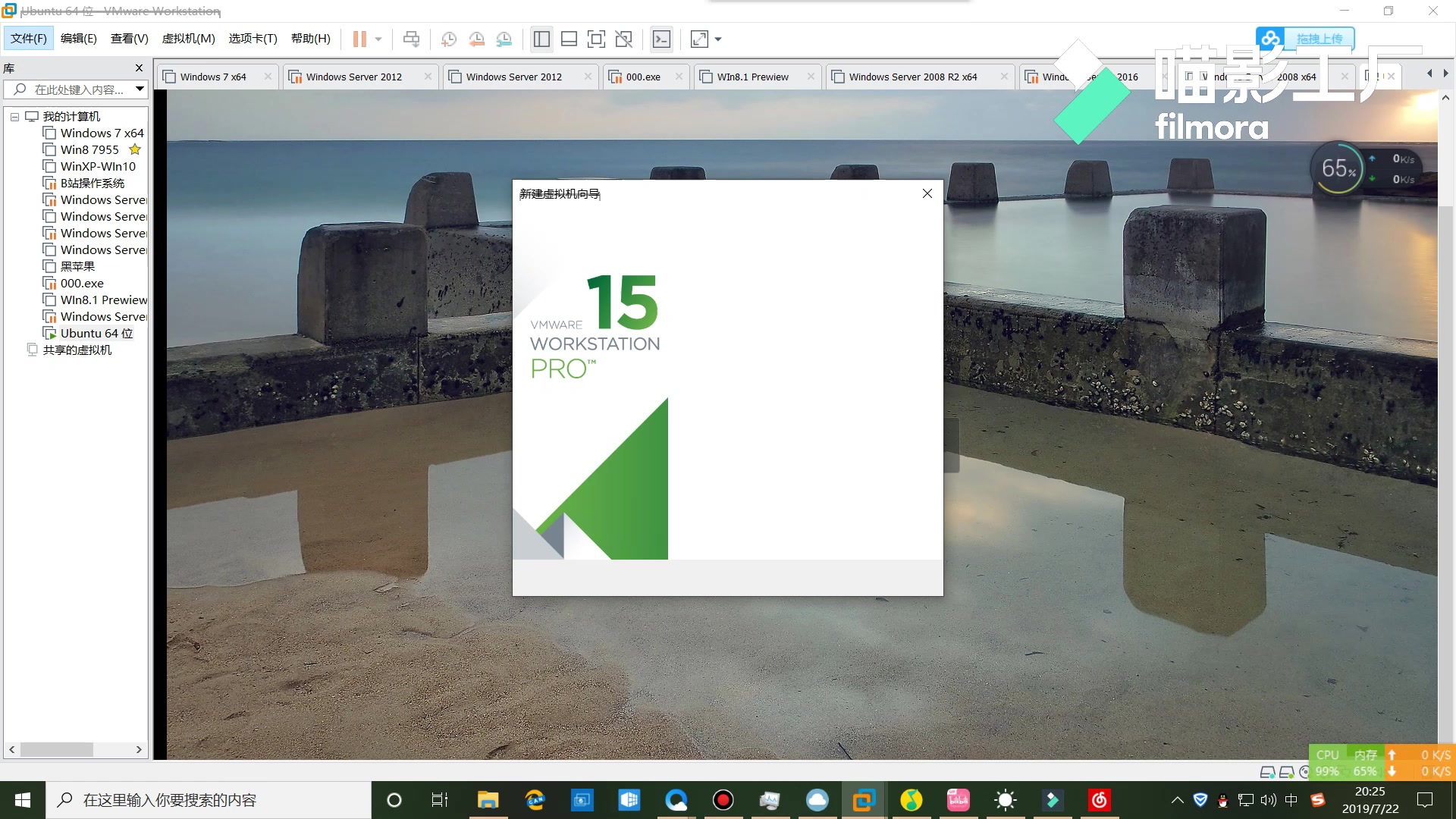Open QQ from the system tray
1456x819 pixels.
click(1222, 800)
